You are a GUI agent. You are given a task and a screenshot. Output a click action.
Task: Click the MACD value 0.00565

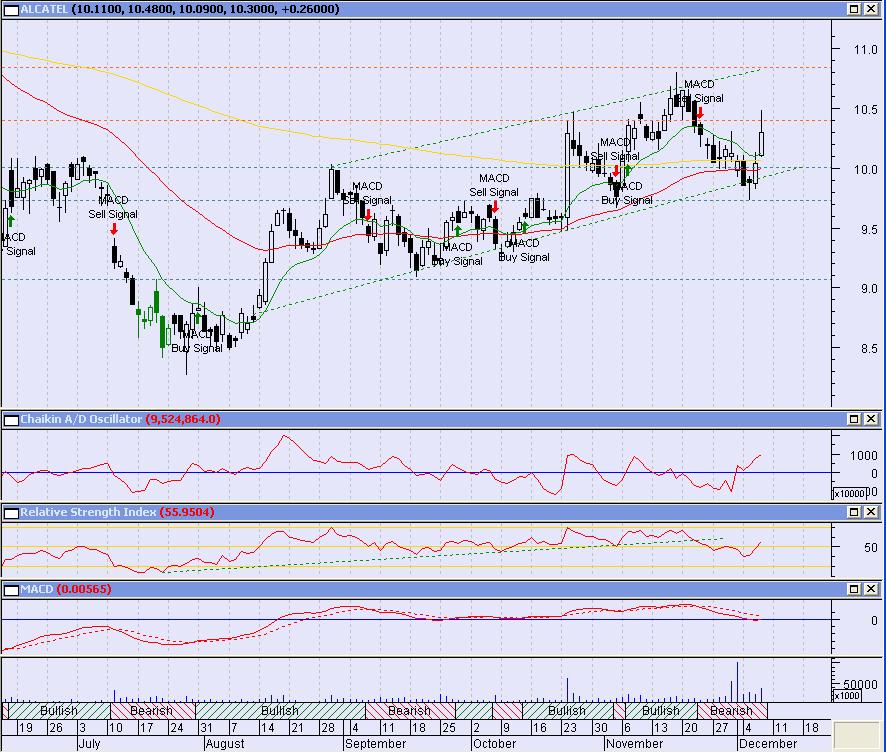click(x=84, y=589)
